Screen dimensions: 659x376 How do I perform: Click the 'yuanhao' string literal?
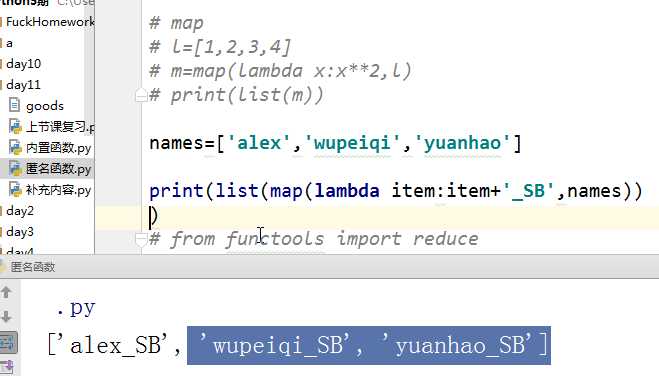tap(462, 144)
